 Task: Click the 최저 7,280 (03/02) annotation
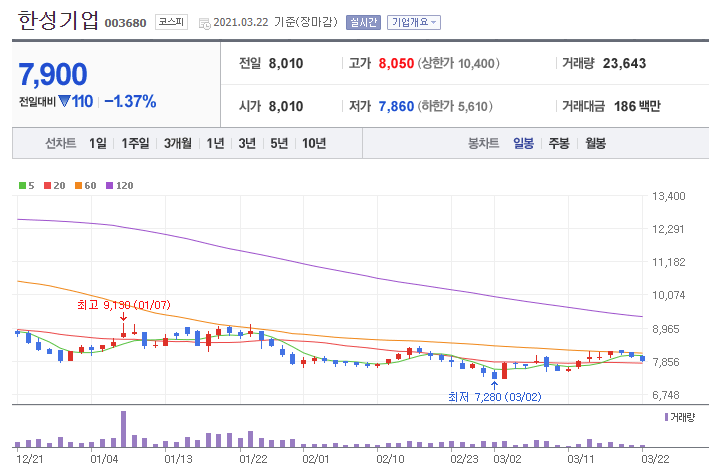coord(495,397)
